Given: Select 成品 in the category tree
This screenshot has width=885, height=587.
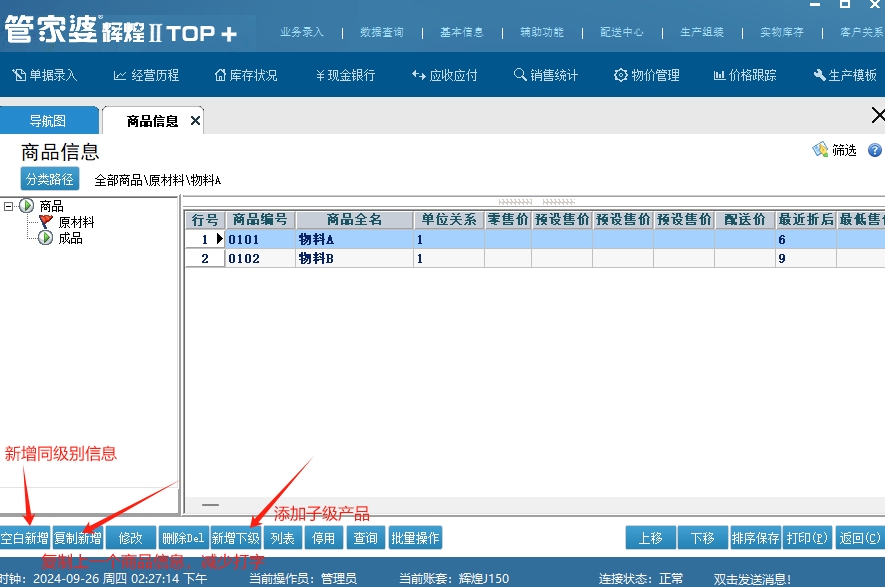Looking at the screenshot, I should pos(70,238).
